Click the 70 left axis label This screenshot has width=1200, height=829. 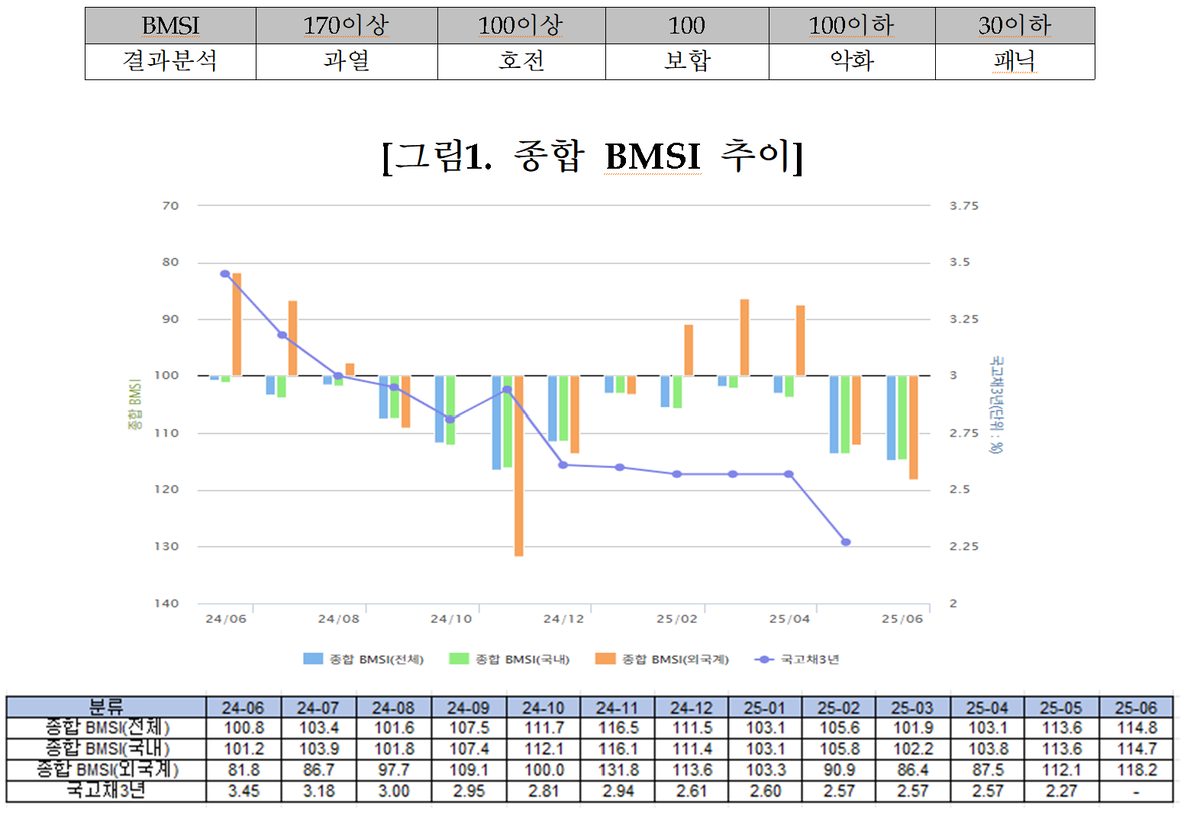(169, 205)
